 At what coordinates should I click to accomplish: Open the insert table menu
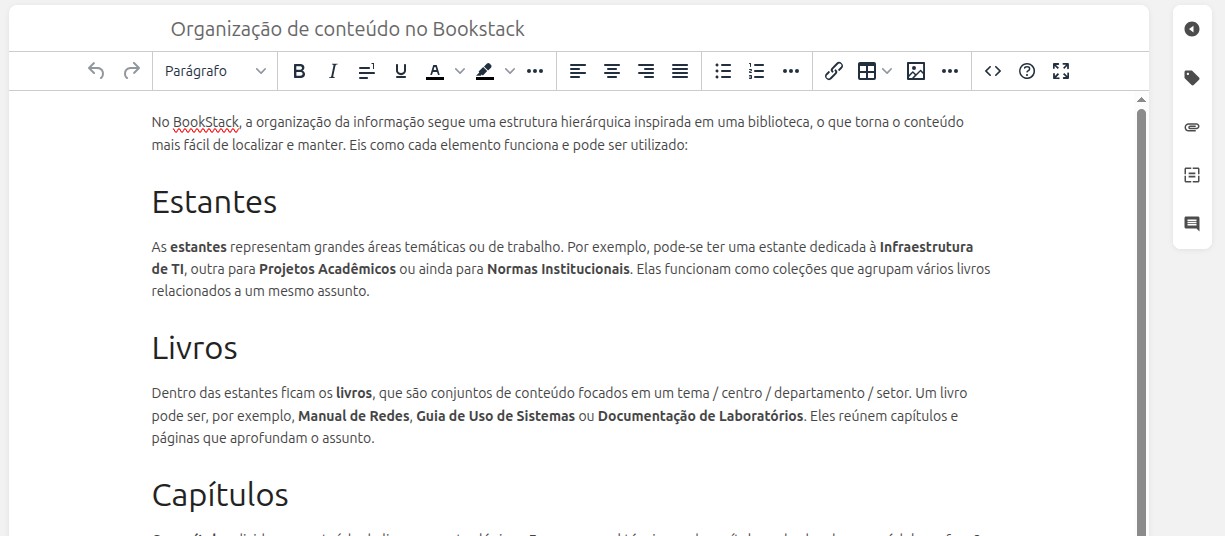click(867, 71)
